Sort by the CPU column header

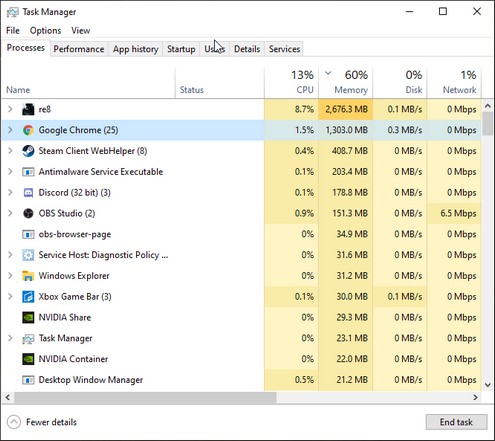click(292, 84)
